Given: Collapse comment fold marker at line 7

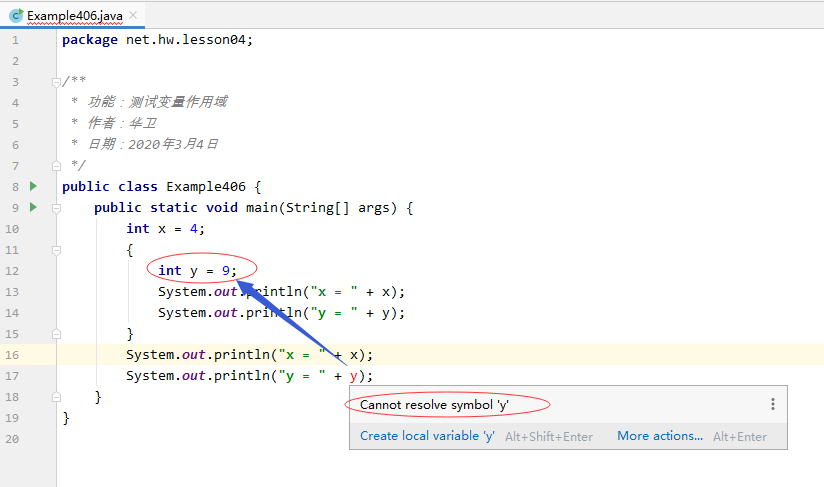Looking at the screenshot, I should [56, 166].
